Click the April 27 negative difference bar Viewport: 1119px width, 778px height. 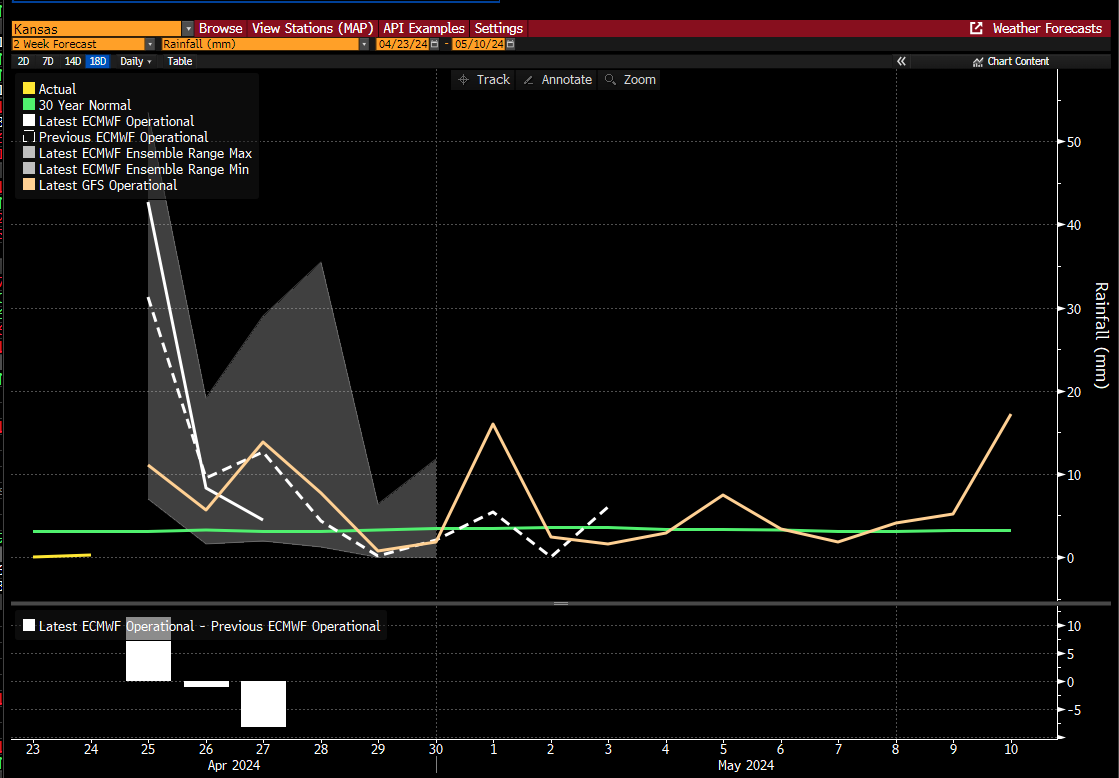tap(263, 704)
